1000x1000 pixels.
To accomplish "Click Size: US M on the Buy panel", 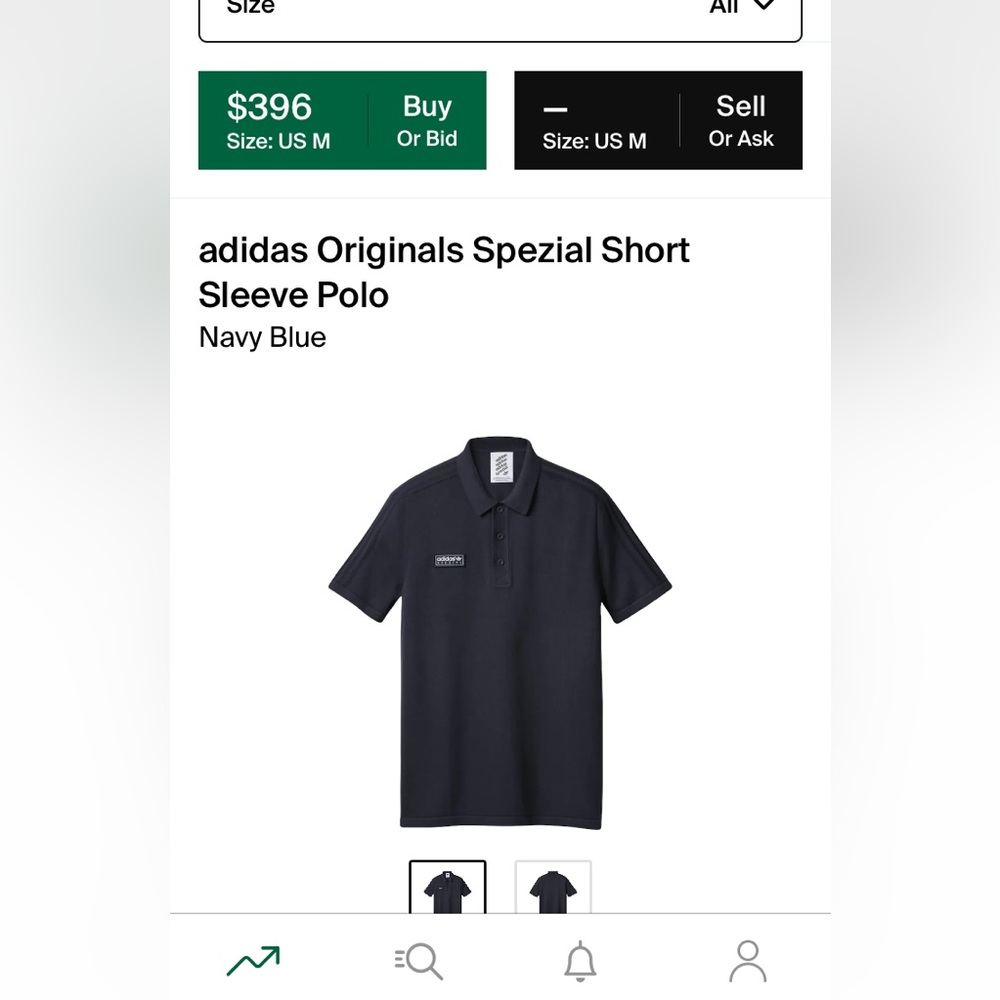I will 278,141.
